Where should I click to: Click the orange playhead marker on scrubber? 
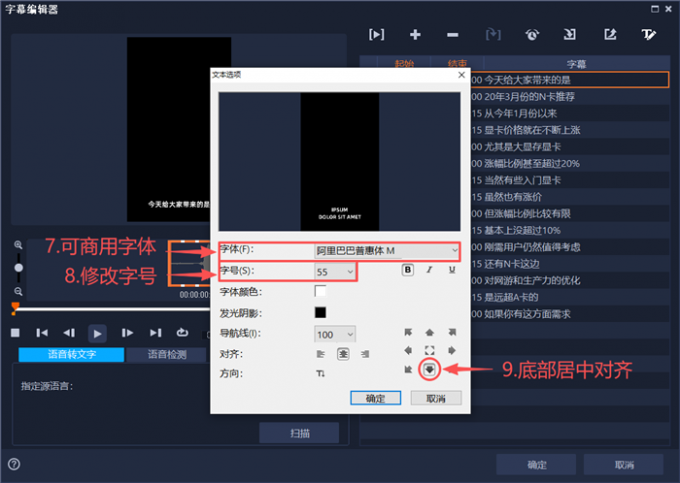click(15, 308)
